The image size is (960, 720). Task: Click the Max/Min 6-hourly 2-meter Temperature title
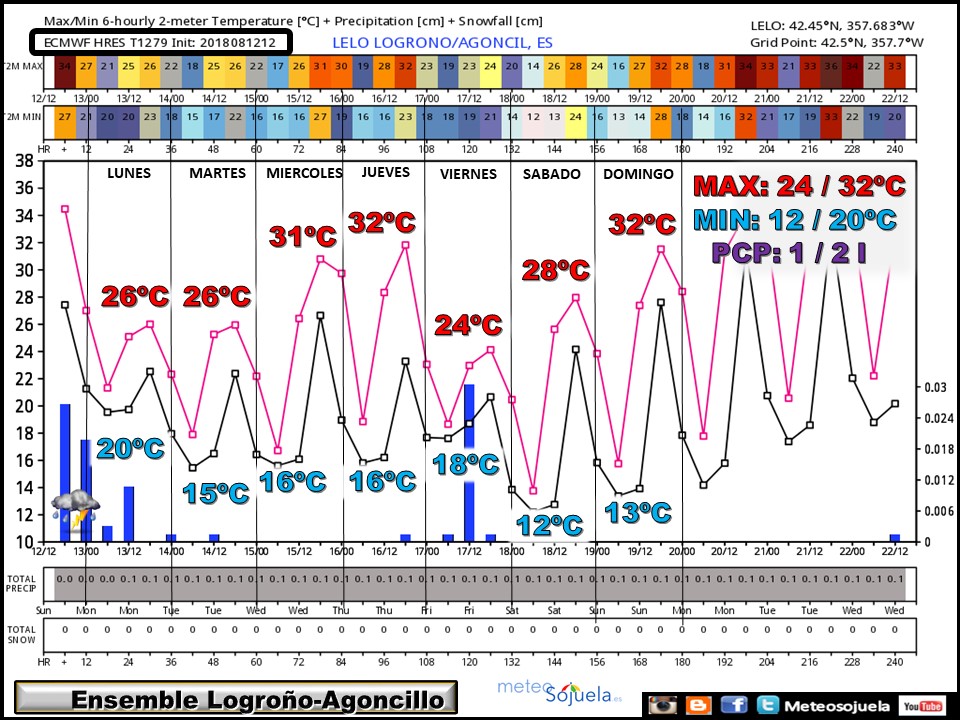click(x=293, y=21)
